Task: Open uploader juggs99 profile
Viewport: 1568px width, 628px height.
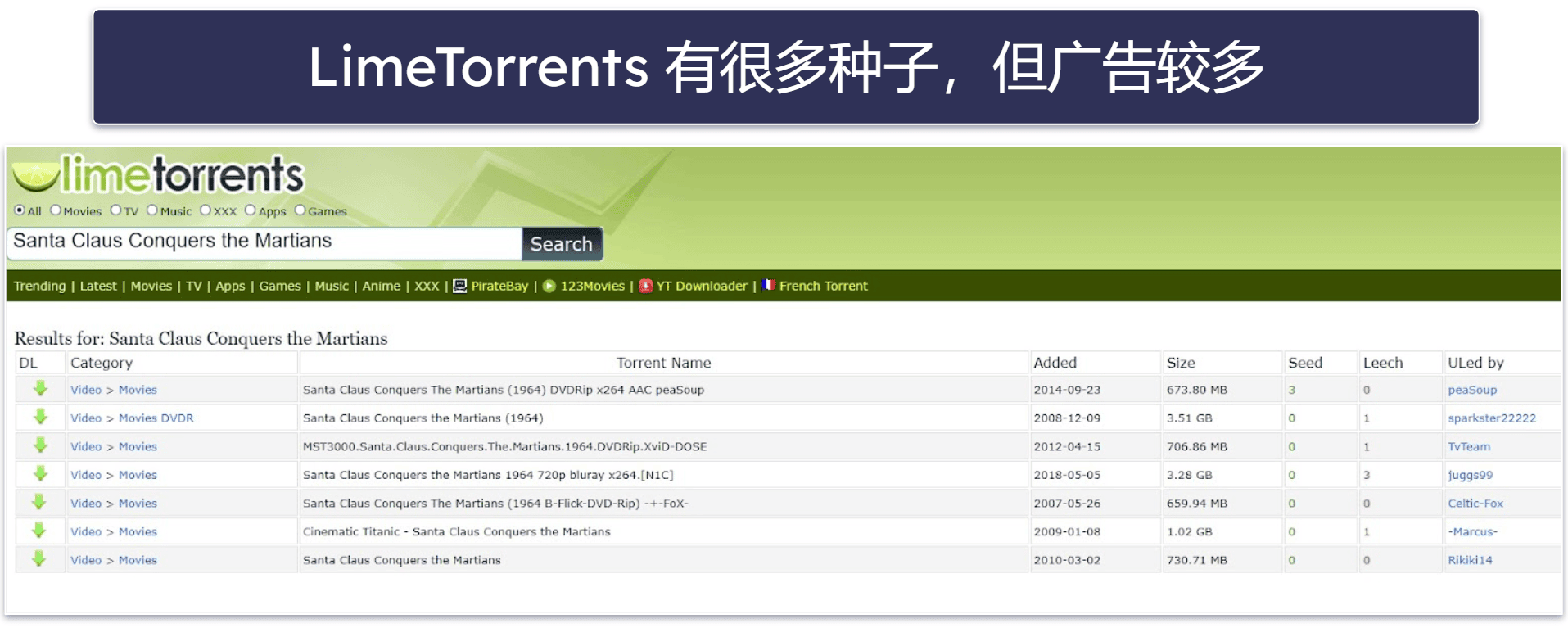Action: 1470,475
